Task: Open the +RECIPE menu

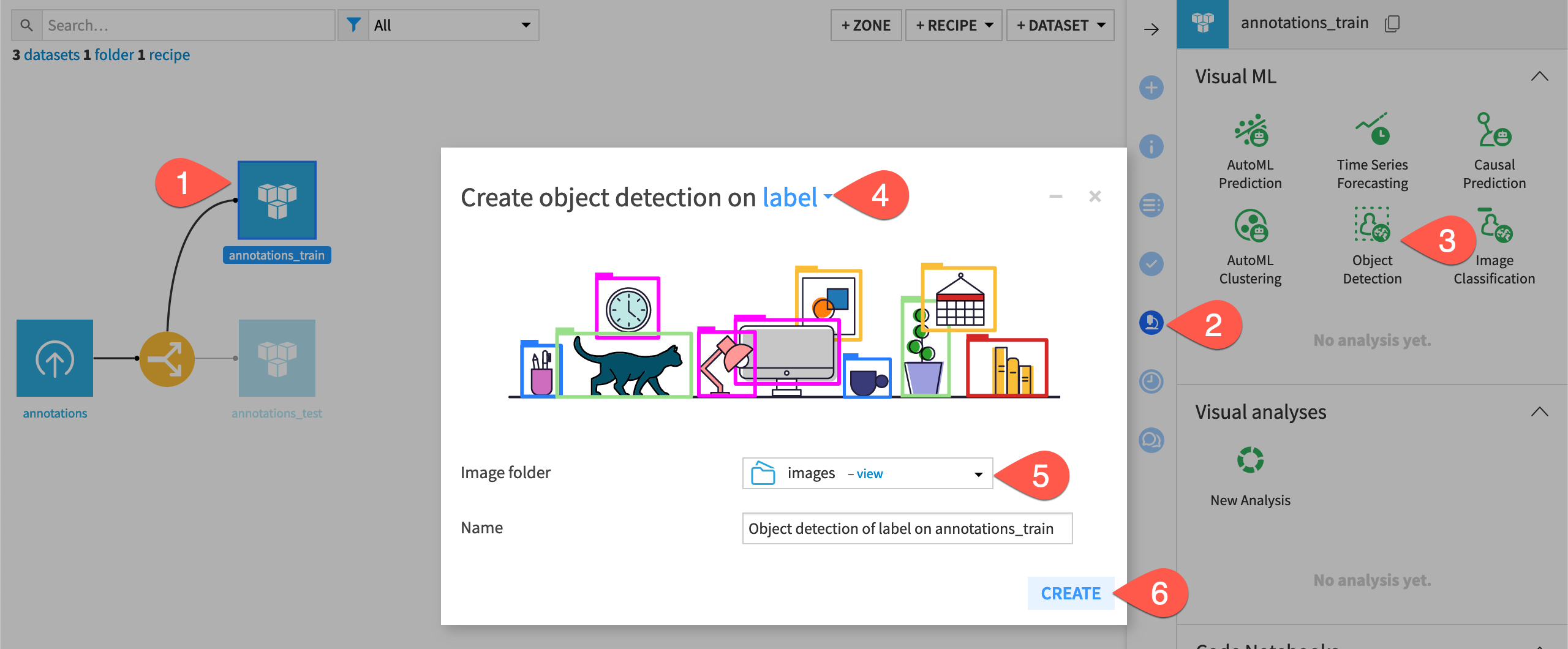Action: click(x=953, y=25)
